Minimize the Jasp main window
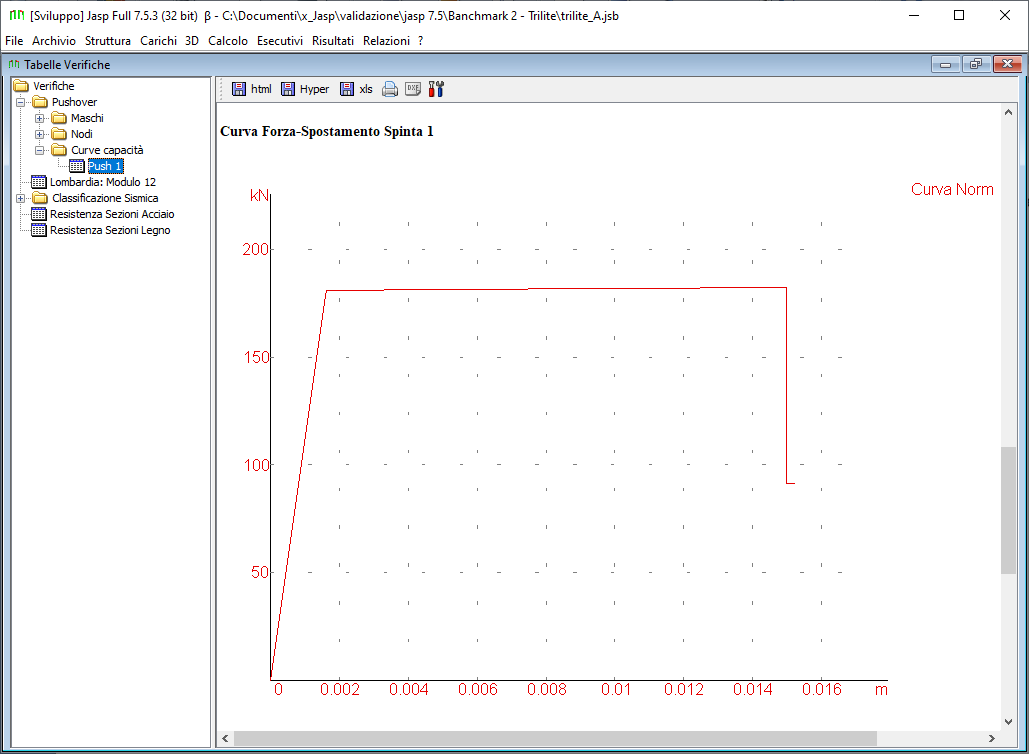 click(x=914, y=15)
